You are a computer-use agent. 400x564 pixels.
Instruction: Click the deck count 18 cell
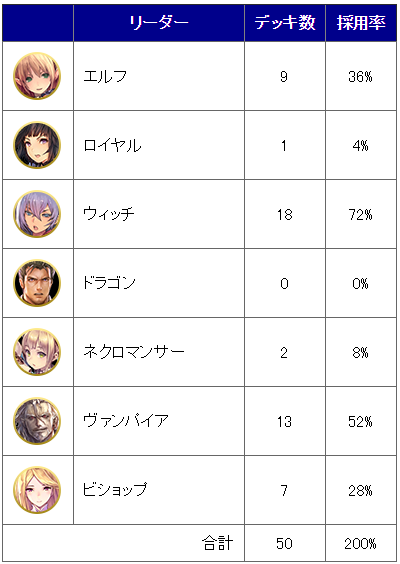click(285, 214)
